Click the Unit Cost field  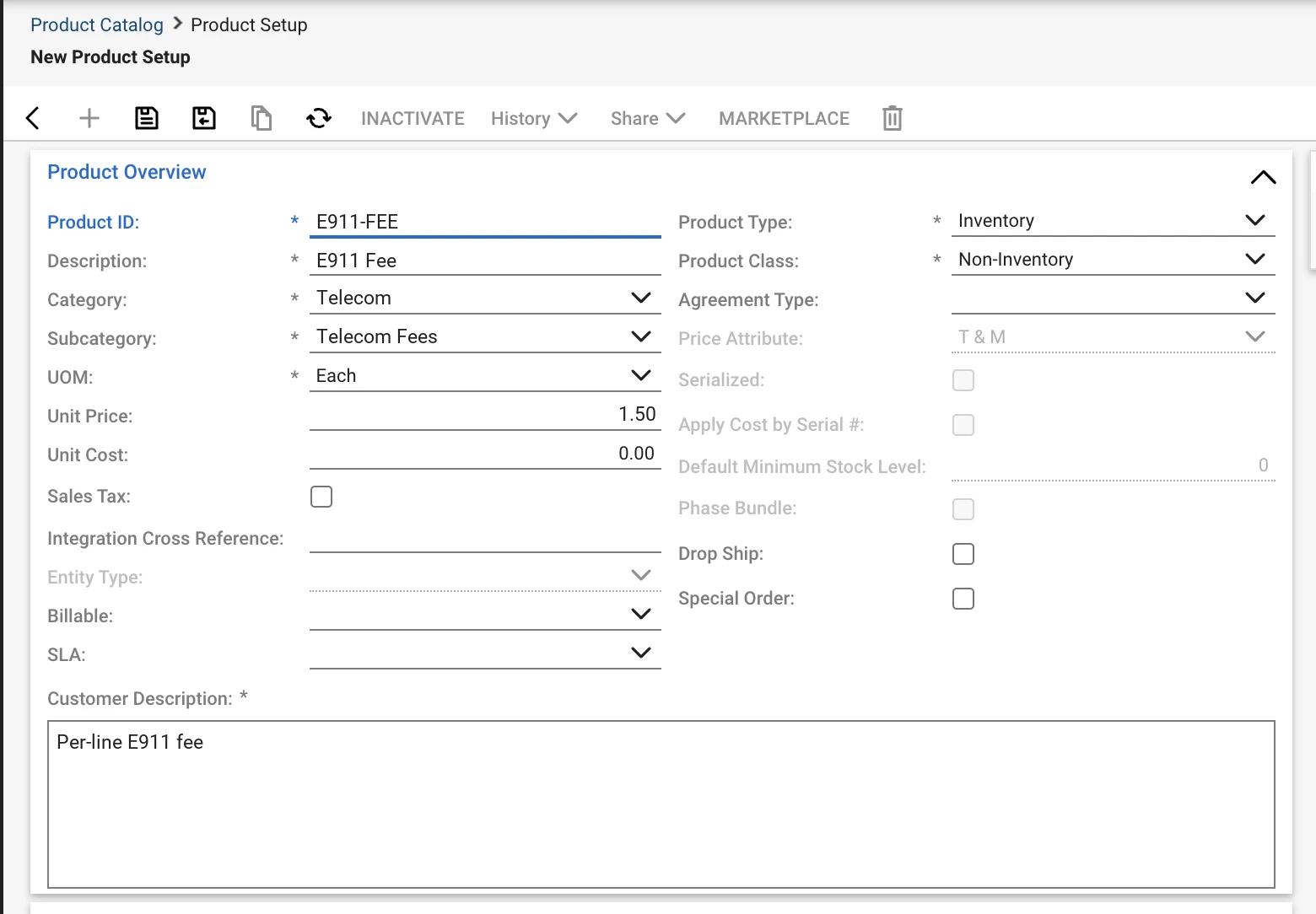(485, 454)
